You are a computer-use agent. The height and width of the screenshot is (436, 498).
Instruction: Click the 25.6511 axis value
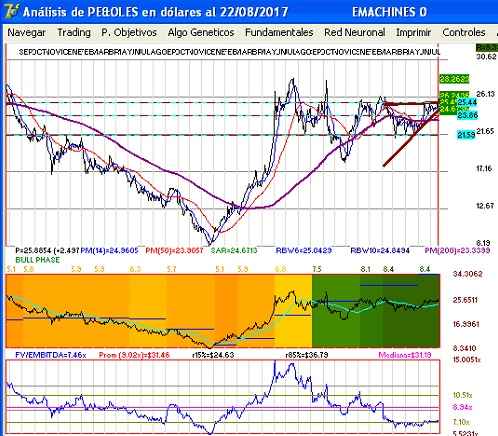[x=465, y=300]
